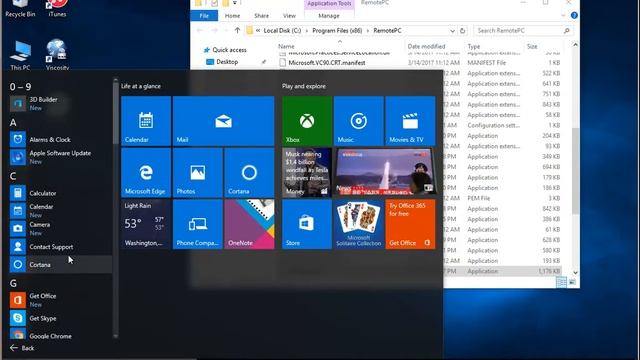The image size is (640, 360).
Task: Open the File tab in File Explorer
Action: point(204,16)
